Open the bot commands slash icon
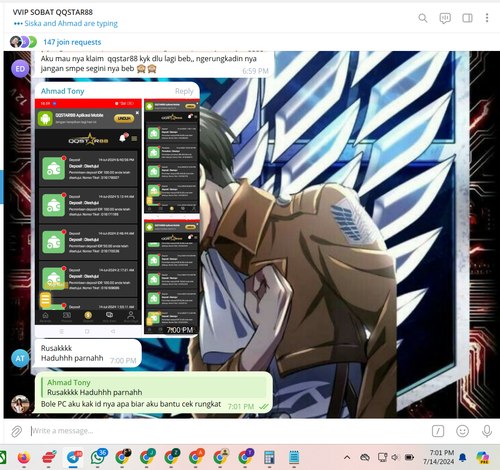The height and width of the screenshot is (470, 500). pyautogui.click(x=438, y=431)
